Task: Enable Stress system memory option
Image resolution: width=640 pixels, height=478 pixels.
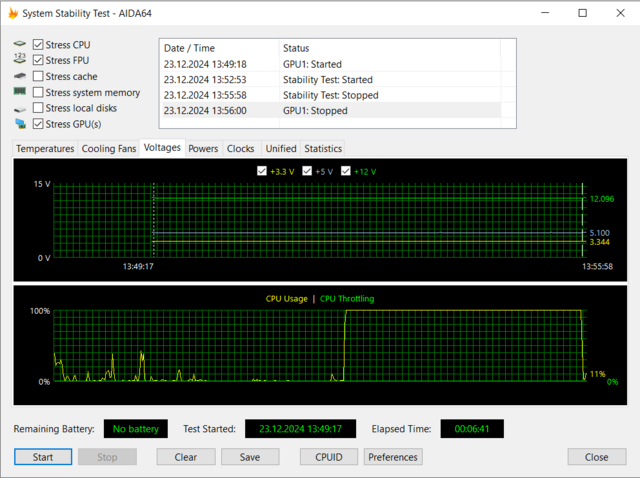Action: click(x=38, y=92)
